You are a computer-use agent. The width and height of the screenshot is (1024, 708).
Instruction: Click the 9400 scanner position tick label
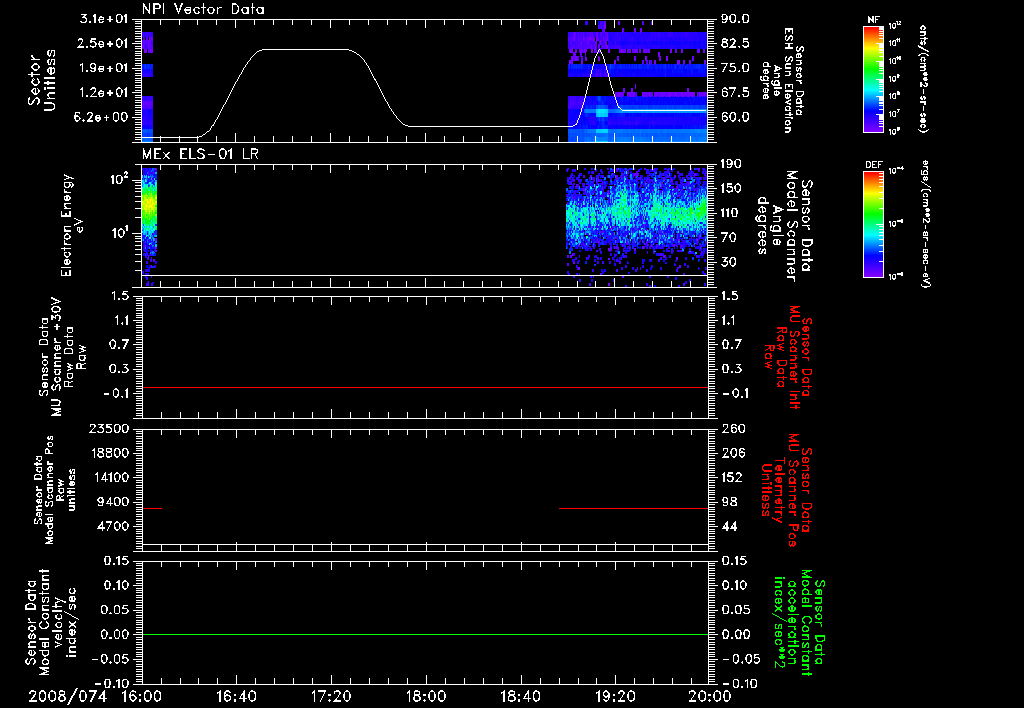click(114, 502)
